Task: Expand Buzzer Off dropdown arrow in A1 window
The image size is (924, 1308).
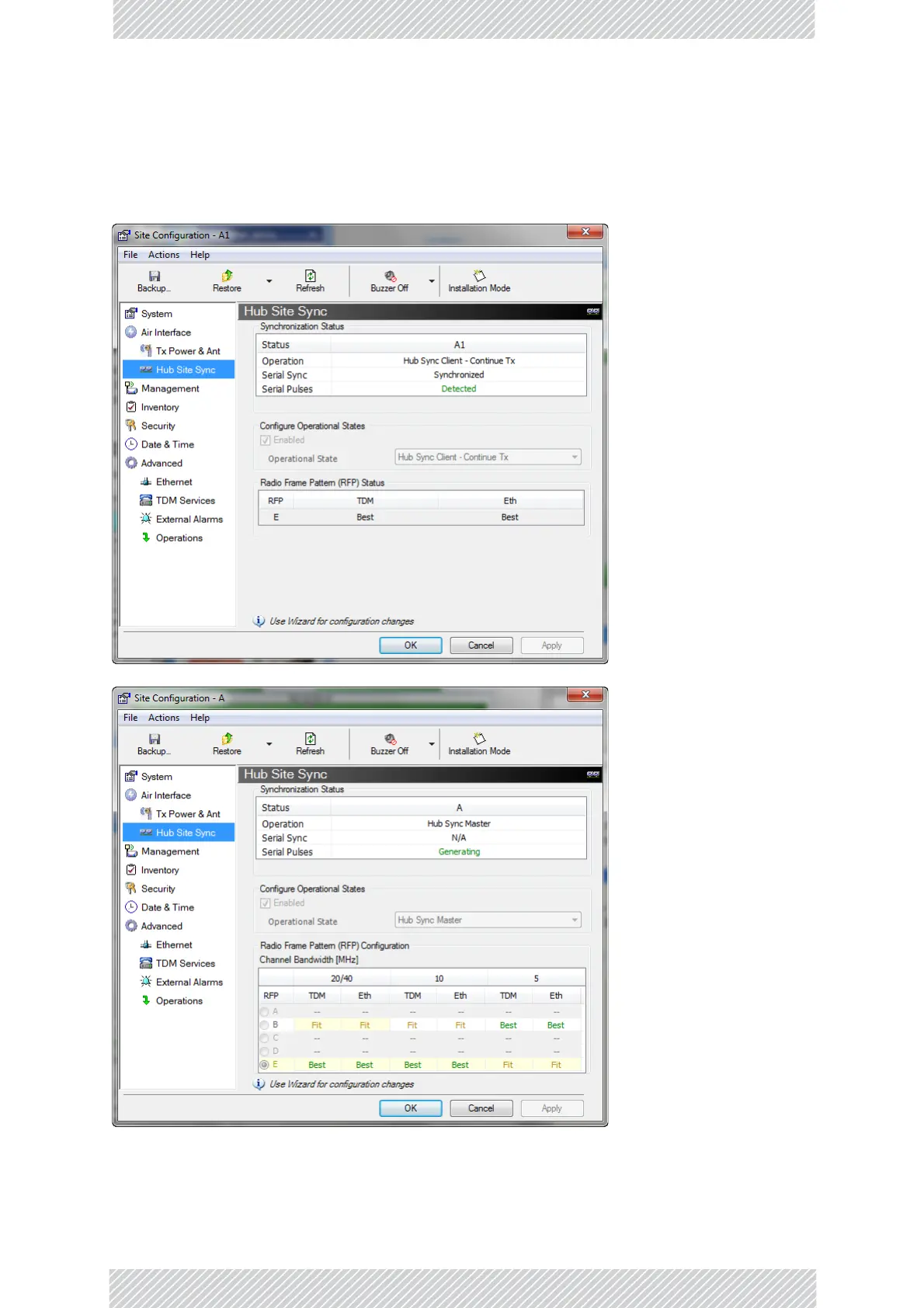Action: [432, 281]
